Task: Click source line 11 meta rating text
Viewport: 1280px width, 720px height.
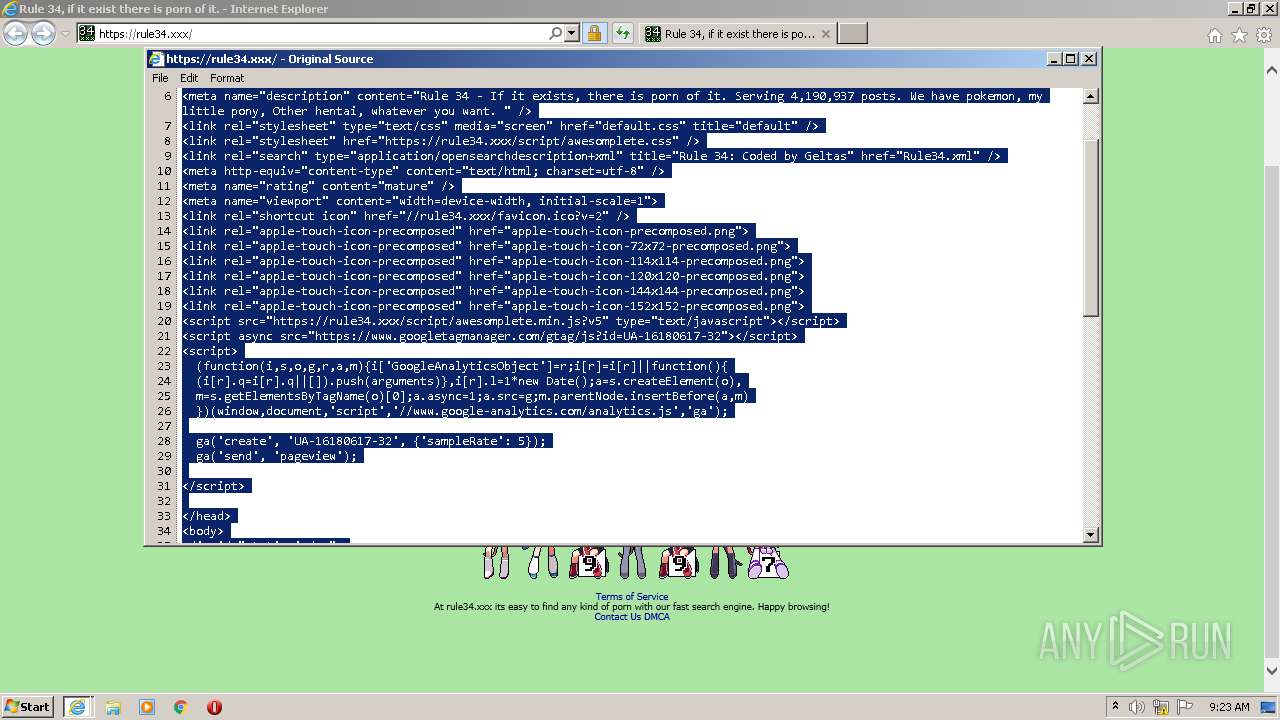Action: coord(318,186)
